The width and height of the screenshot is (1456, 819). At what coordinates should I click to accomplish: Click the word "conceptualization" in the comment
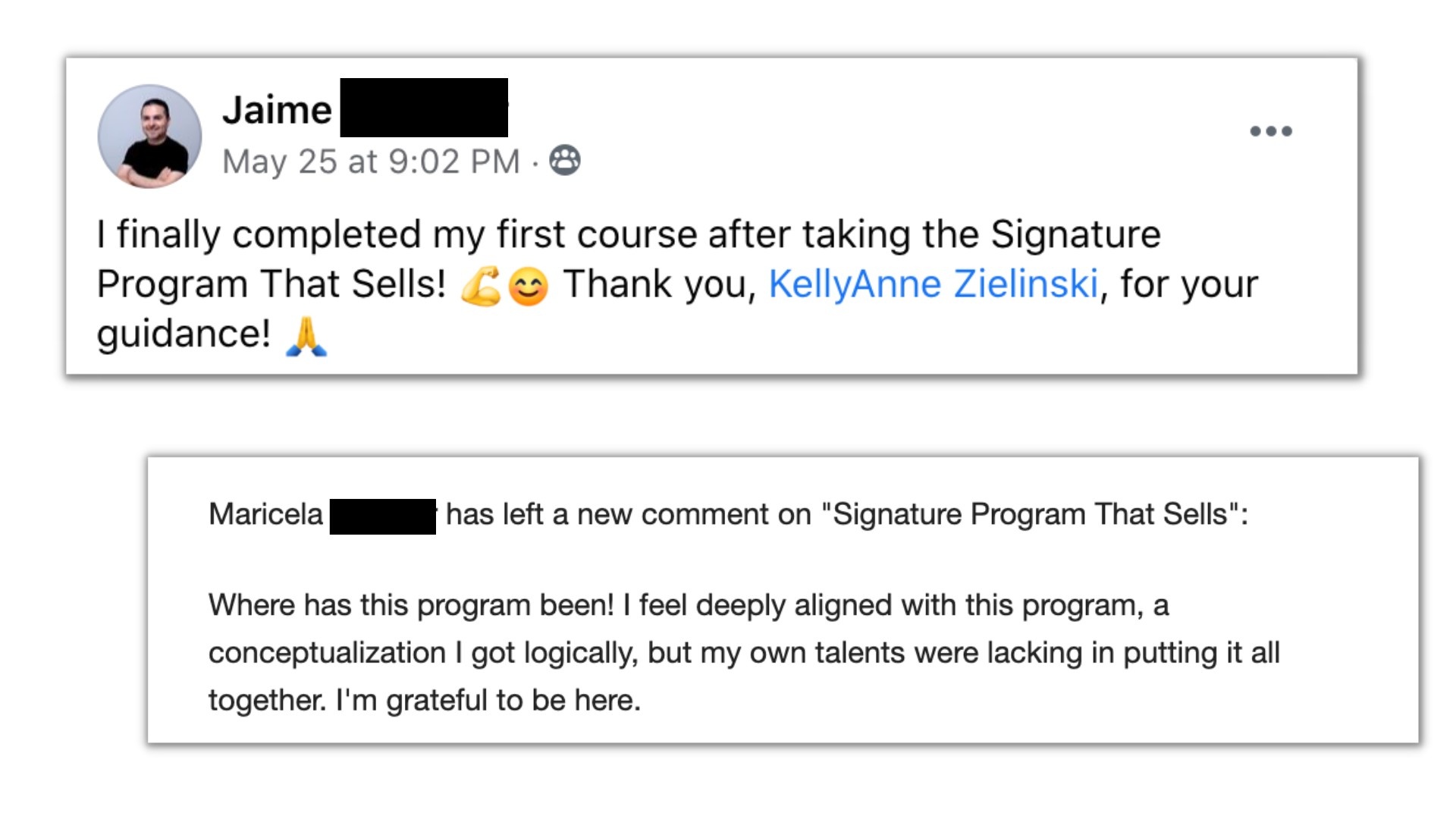(327, 653)
